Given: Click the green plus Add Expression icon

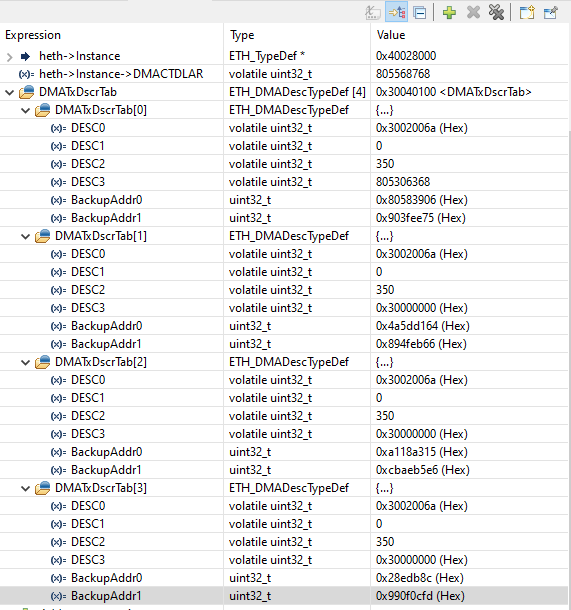Looking at the screenshot, I should tap(449, 12).
